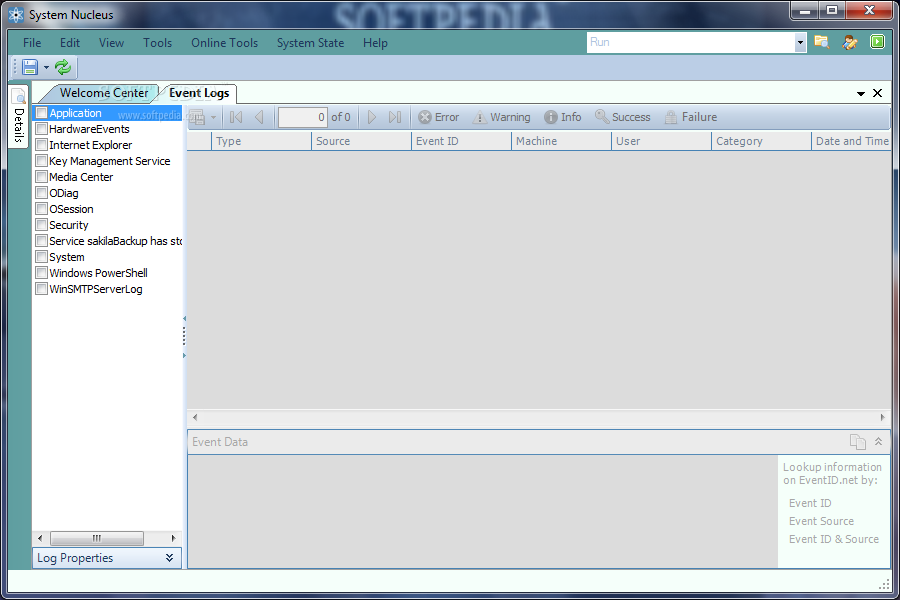
Task: Click the copy icon in Event Data header
Action: (858, 442)
